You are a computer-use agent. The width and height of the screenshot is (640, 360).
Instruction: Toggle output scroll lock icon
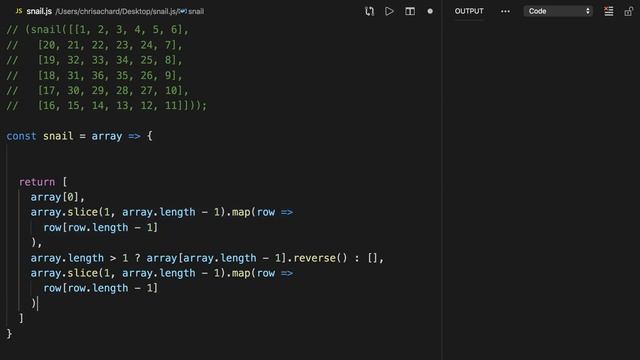[629, 11]
